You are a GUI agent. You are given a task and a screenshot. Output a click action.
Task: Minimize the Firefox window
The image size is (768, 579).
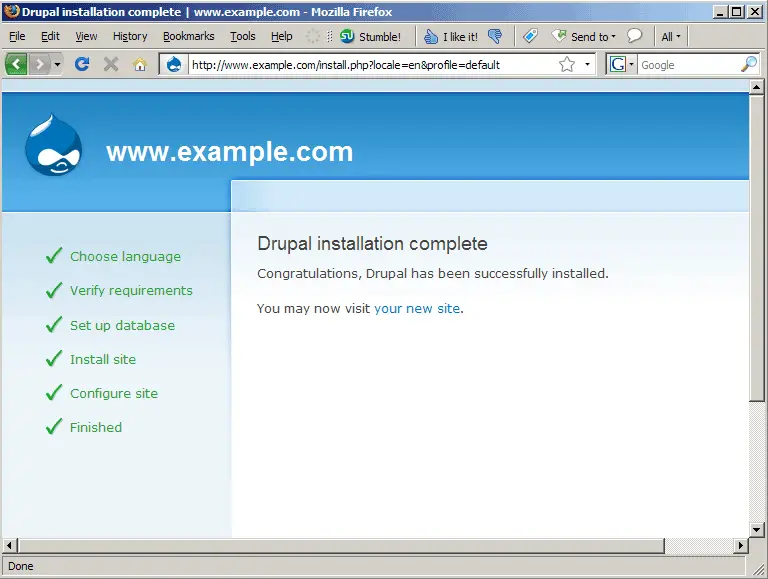[x=720, y=11]
